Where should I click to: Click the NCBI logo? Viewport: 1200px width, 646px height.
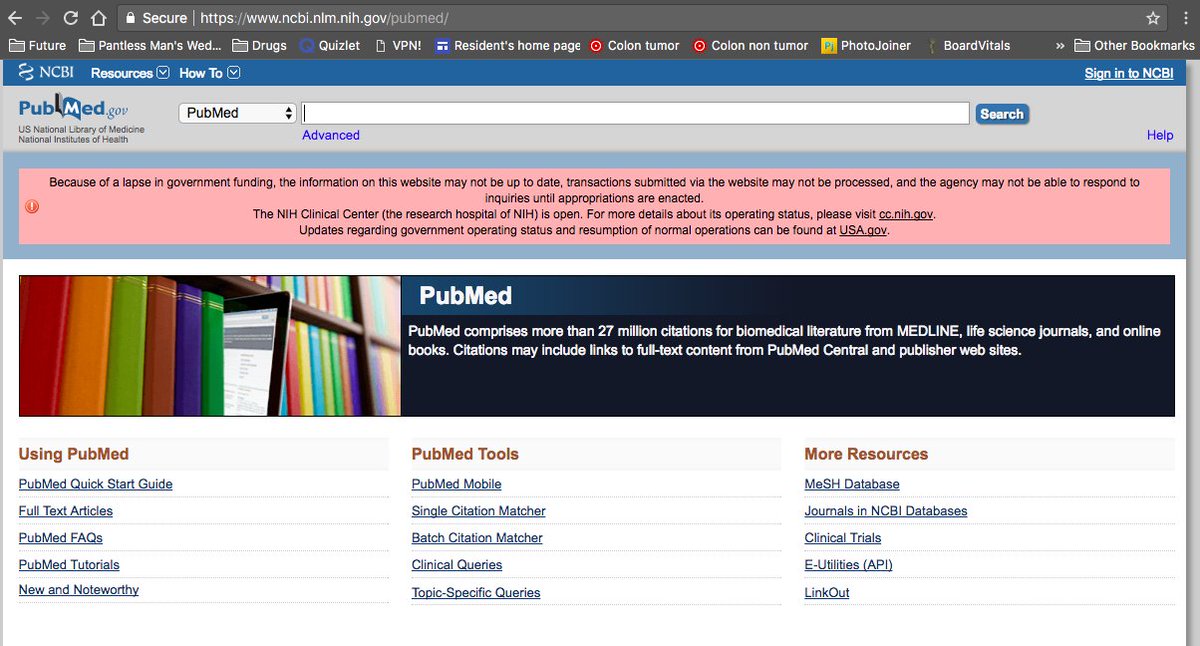[x=46, y=73]
